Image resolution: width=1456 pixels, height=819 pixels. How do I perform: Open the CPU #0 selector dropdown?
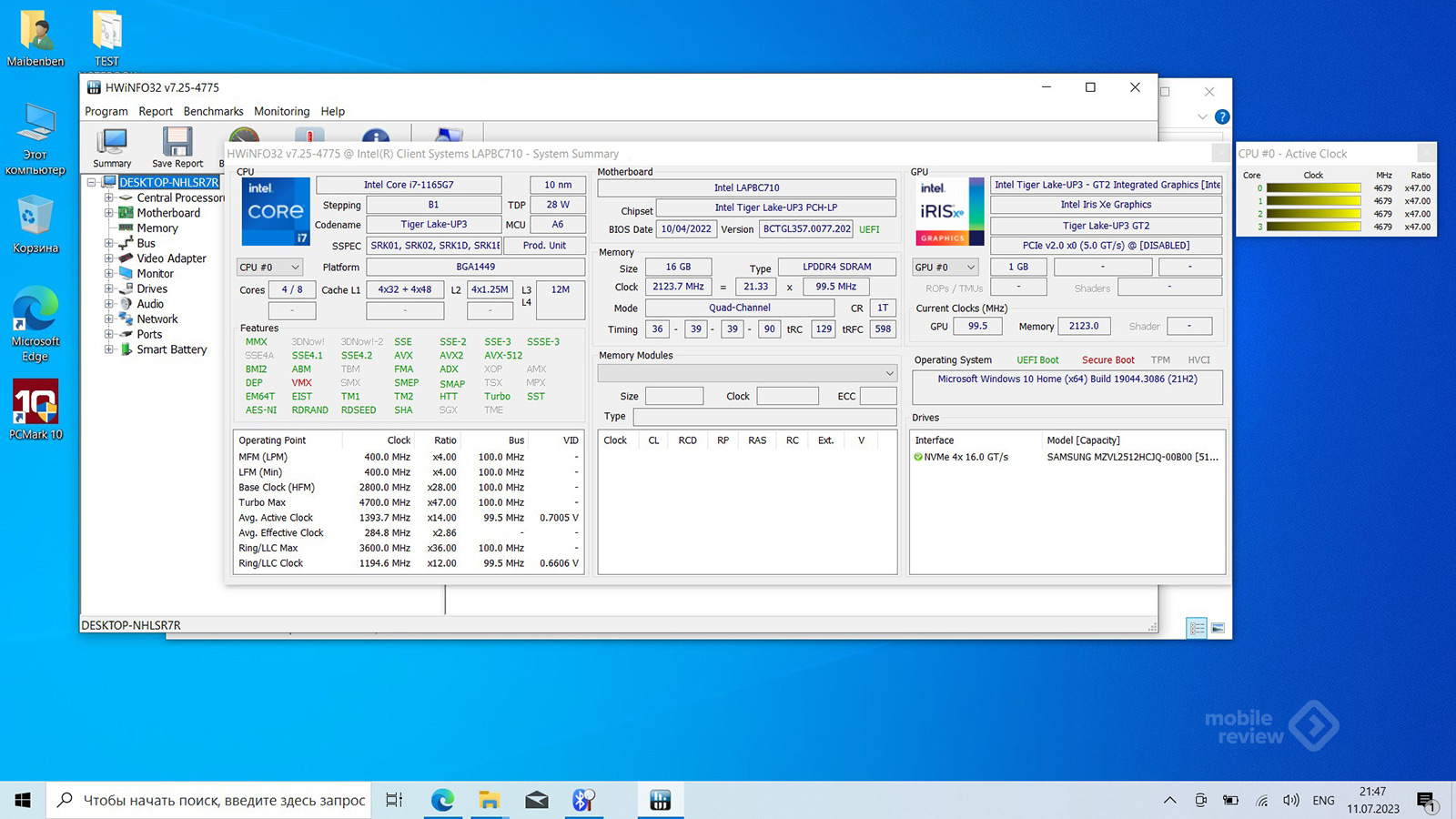pyautogui.click(x=269, y=267)
